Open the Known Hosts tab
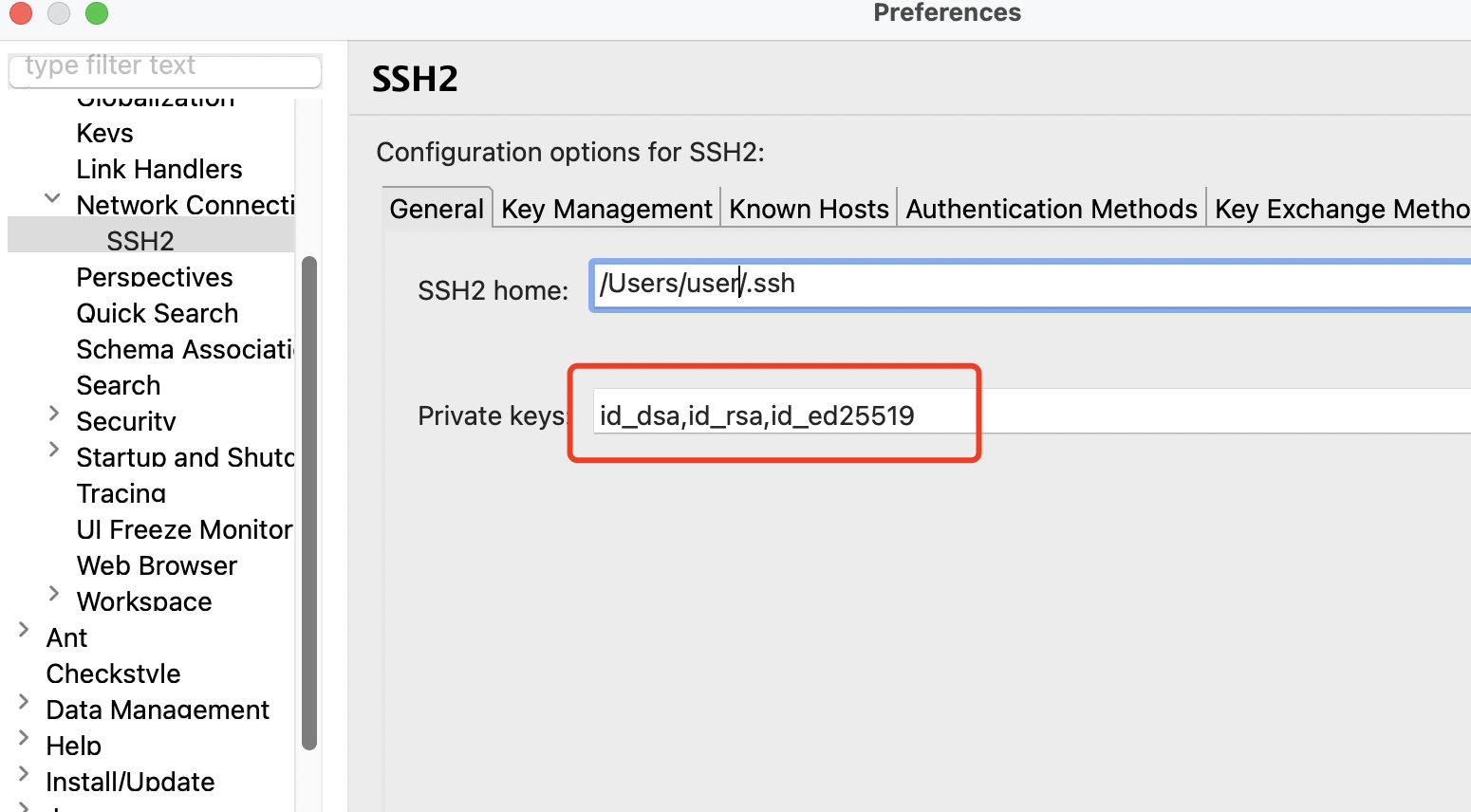 click(x=809, y=209)
